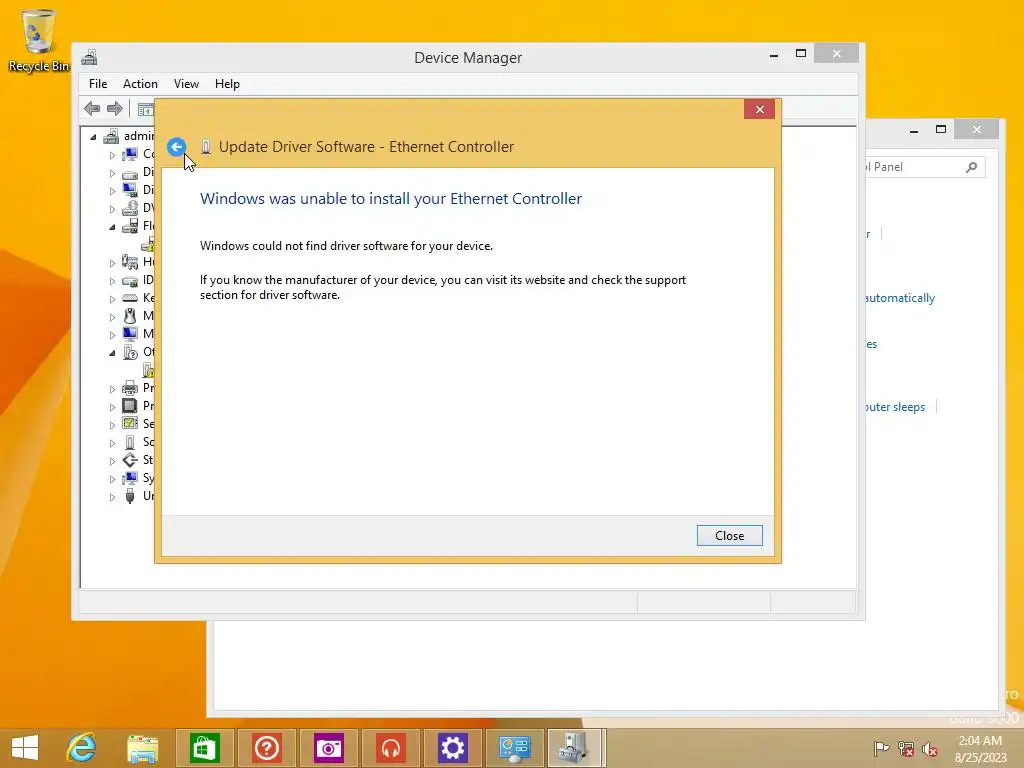1024x768 pixels.
Task: Close the Update Driver Software dialog with X
Action: coord(760,109)
